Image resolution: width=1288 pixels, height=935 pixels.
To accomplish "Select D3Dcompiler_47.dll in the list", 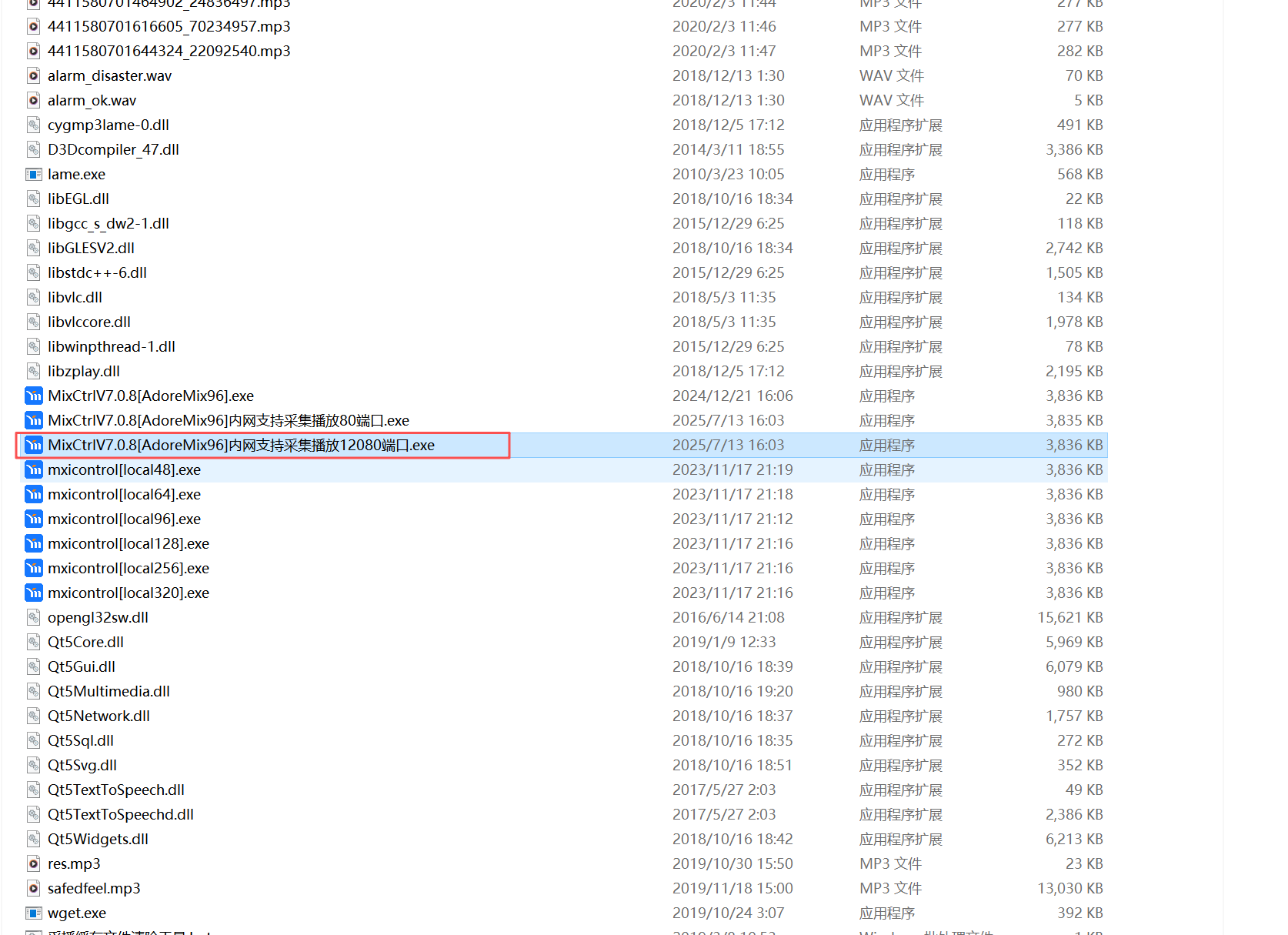I will click(113, 150).
